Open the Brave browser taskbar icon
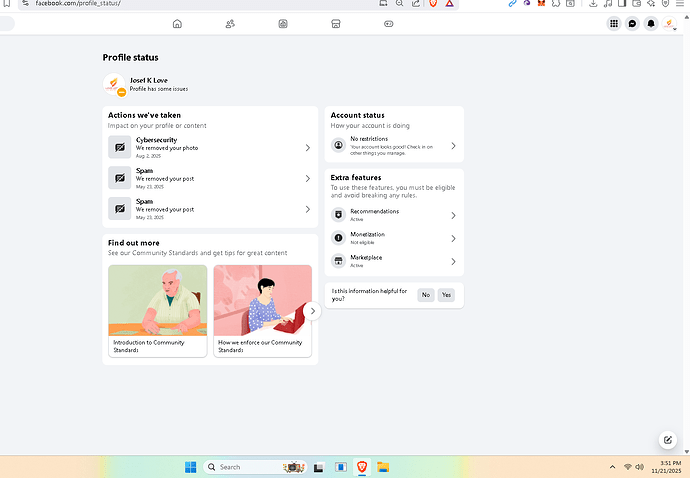 point(362,467)
